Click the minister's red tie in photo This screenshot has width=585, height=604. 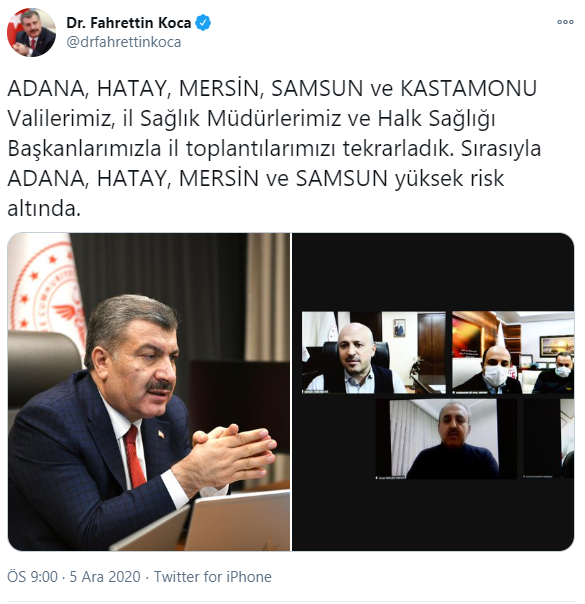tap(134, 456)
